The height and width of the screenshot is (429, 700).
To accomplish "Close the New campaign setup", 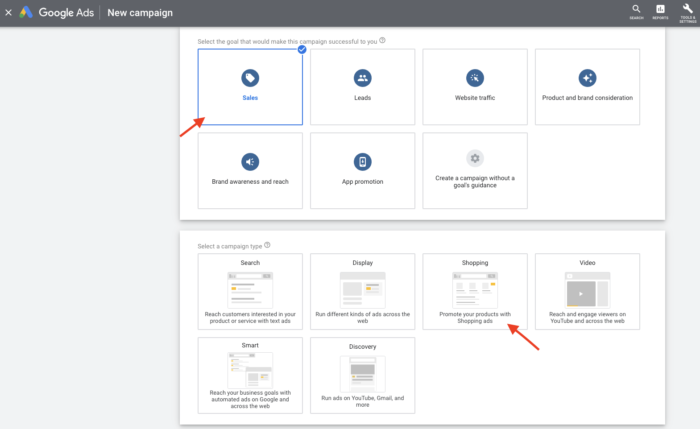I will (8, 12).
